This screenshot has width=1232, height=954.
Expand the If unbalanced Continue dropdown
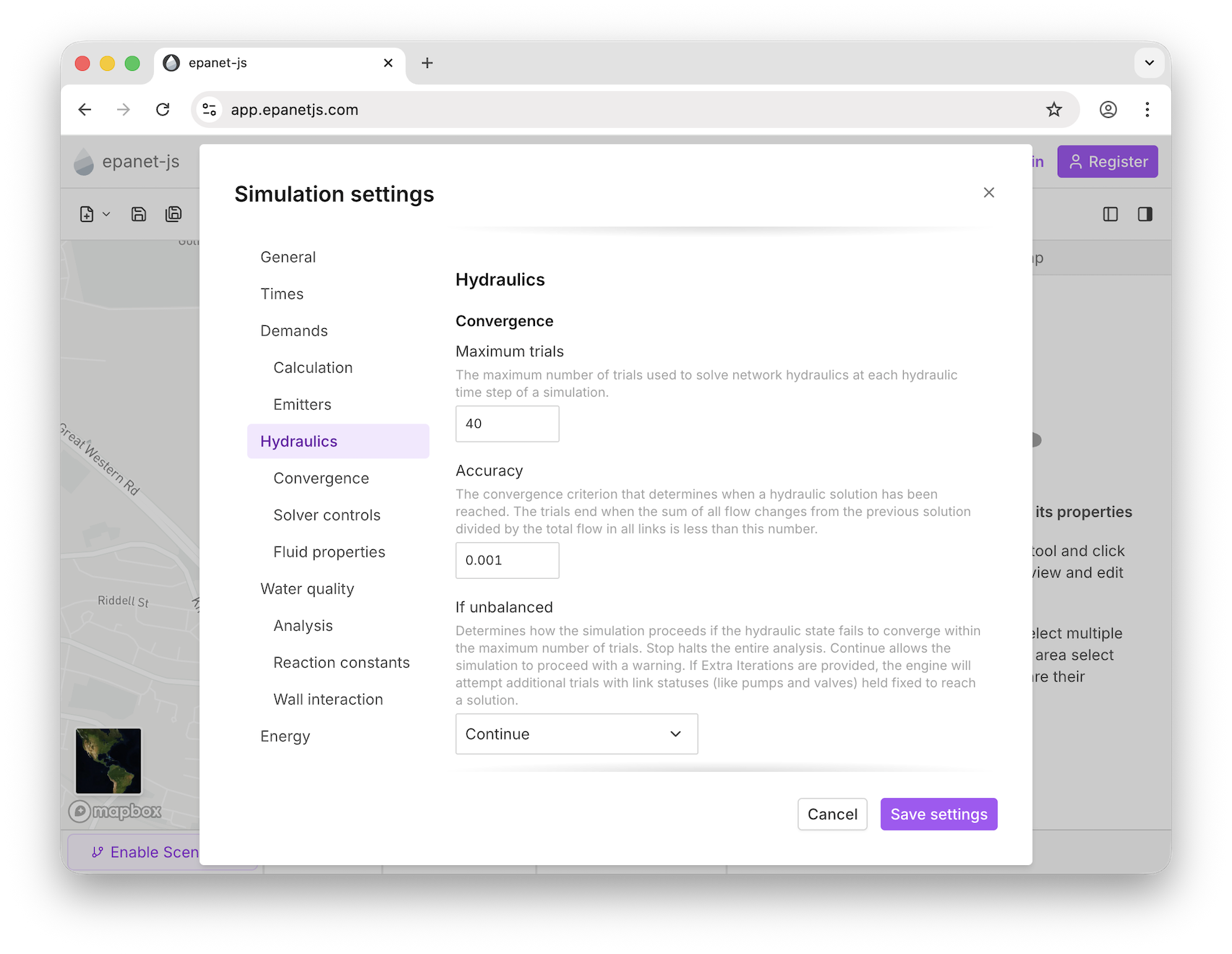point(576,734)
